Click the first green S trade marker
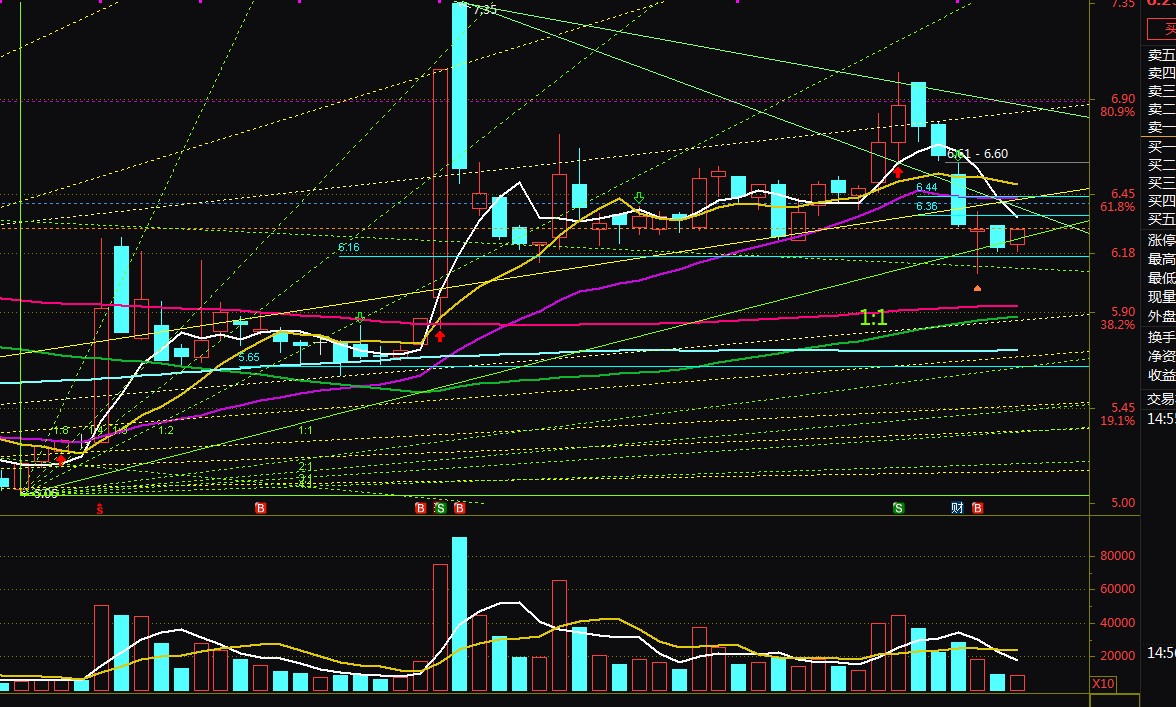The height and width of the screenshot is (707, 1176). (x=440, y=508)
